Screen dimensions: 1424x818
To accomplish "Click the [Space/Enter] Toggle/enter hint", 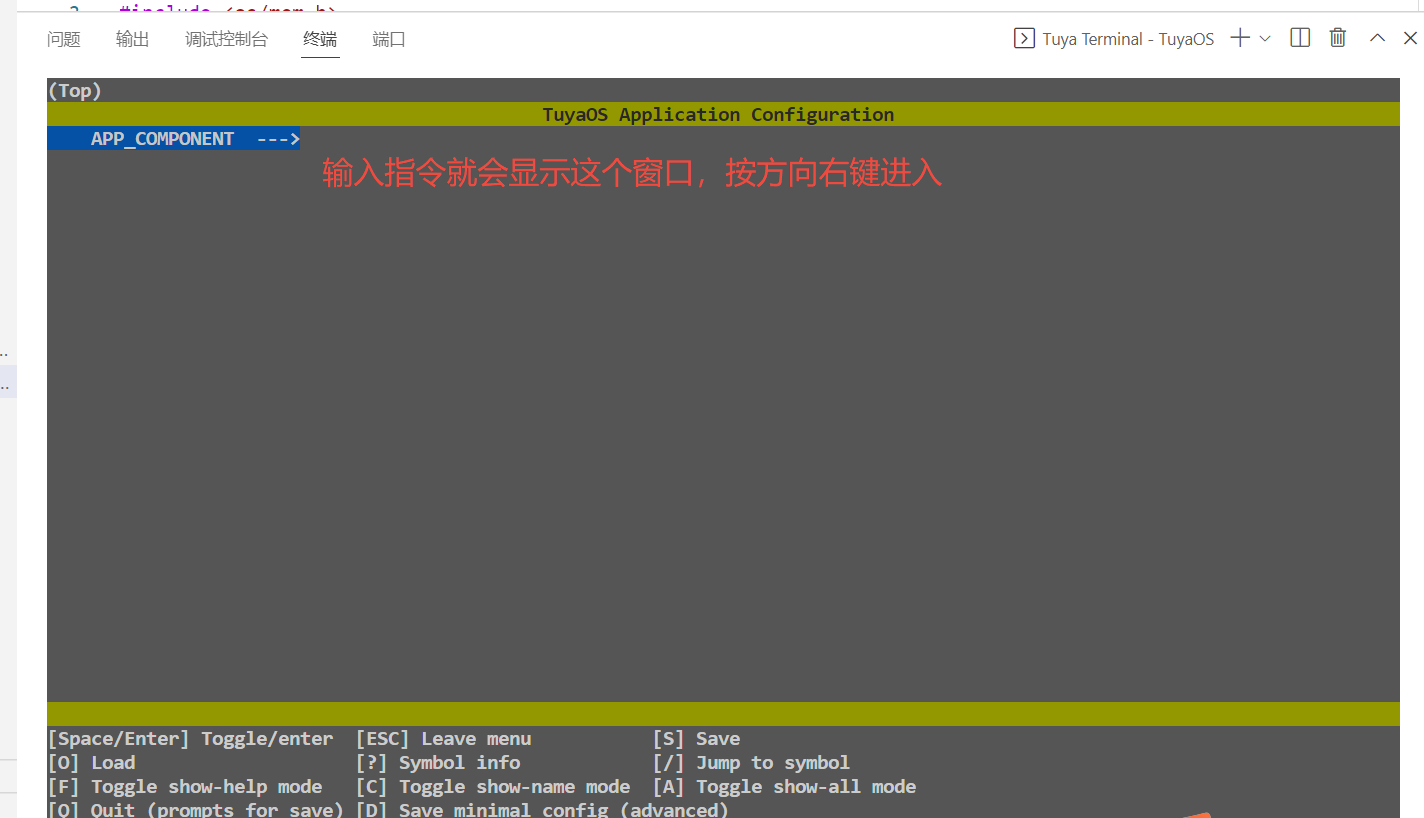I will (190, 738).
